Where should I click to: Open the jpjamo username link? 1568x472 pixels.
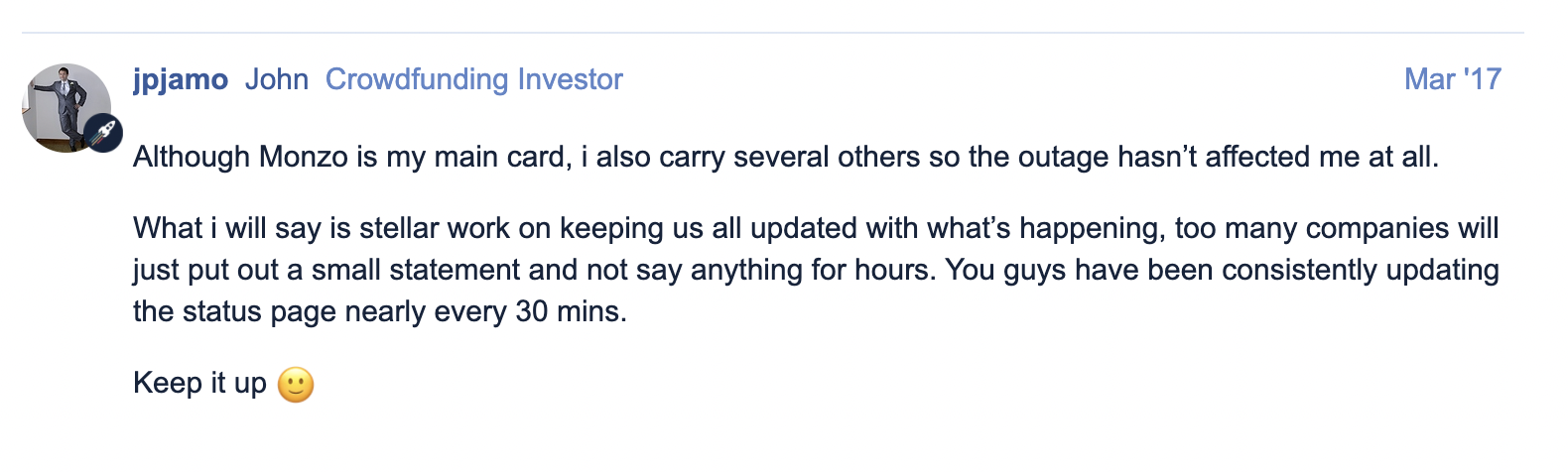181,79
